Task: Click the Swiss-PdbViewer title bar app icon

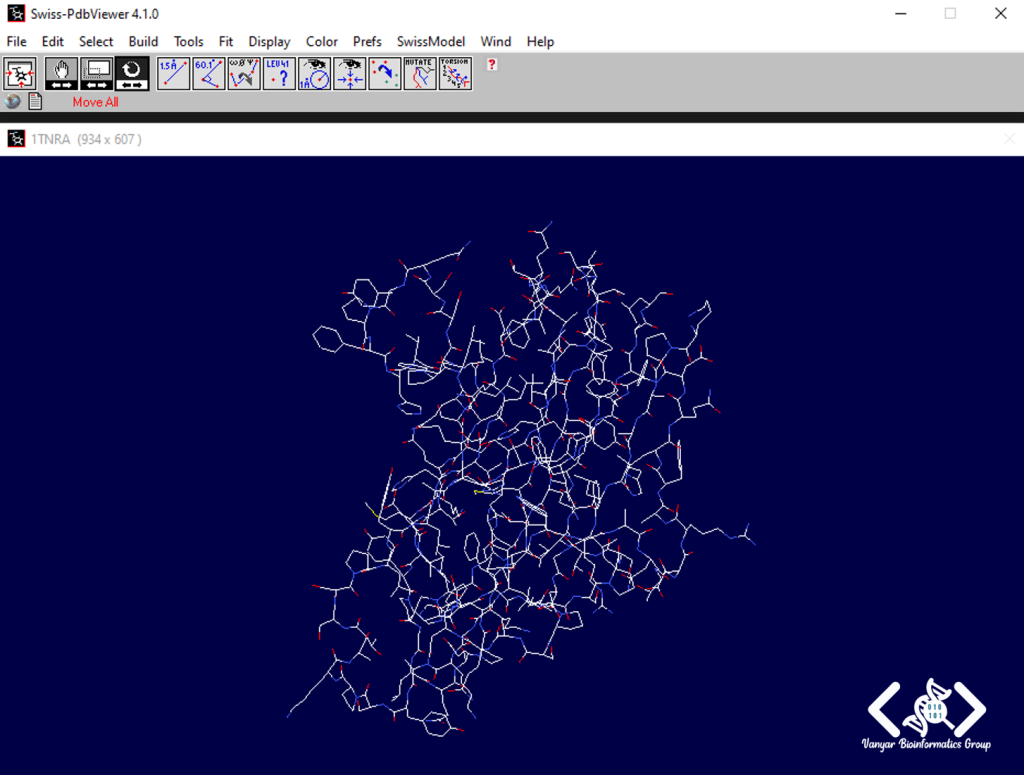Action: 16,14
